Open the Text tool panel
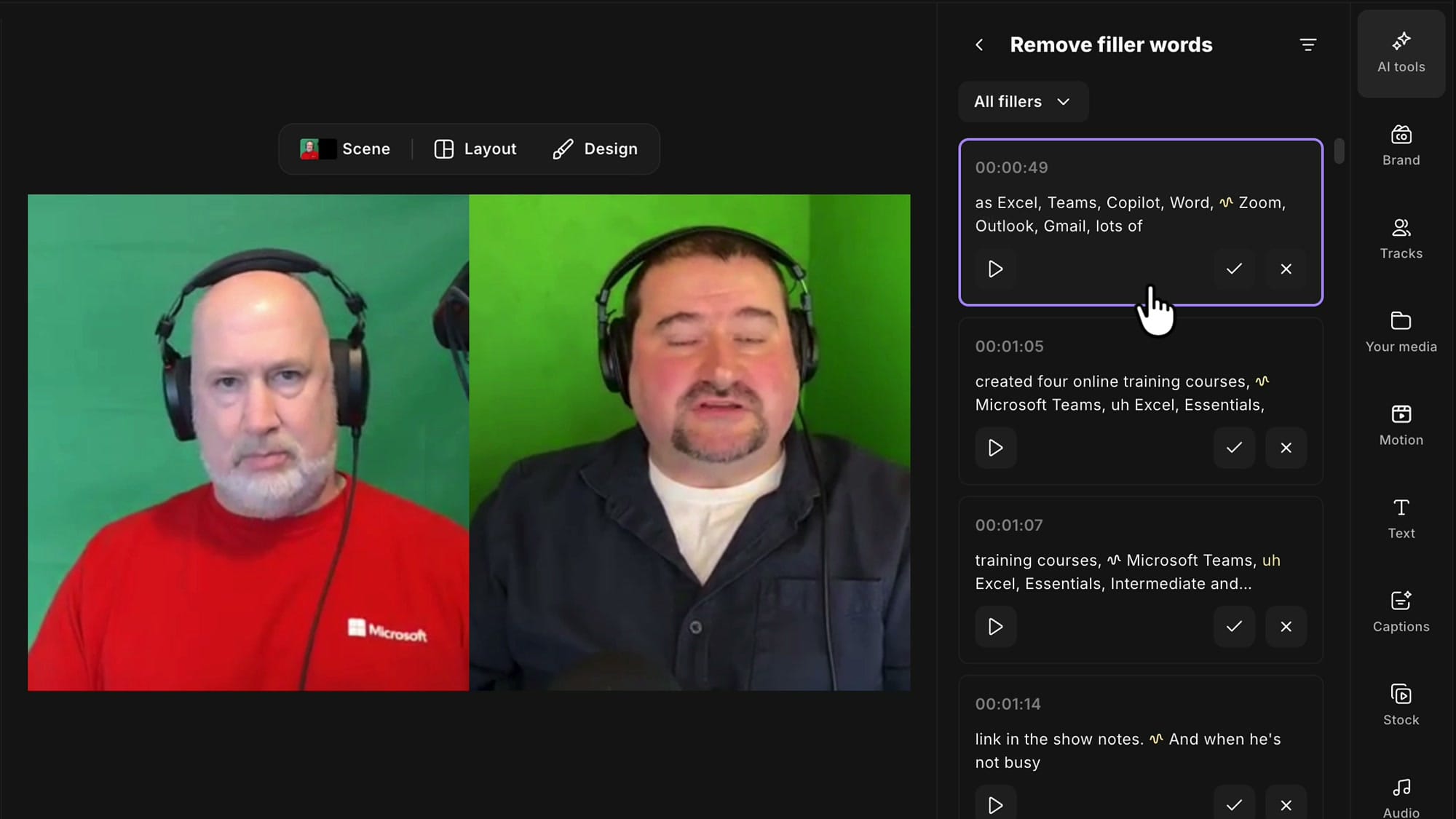 pos(1401,518)
